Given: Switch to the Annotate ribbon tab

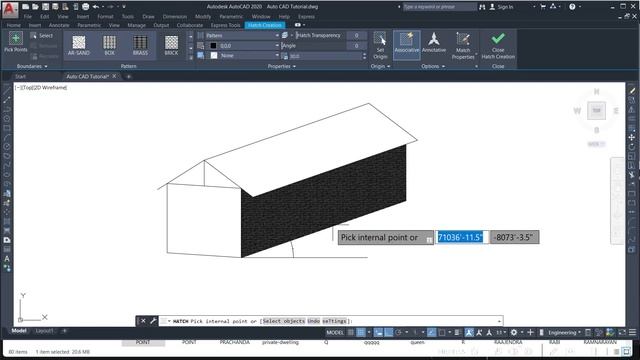Looking at the screenshot, I should coord(59,25).
